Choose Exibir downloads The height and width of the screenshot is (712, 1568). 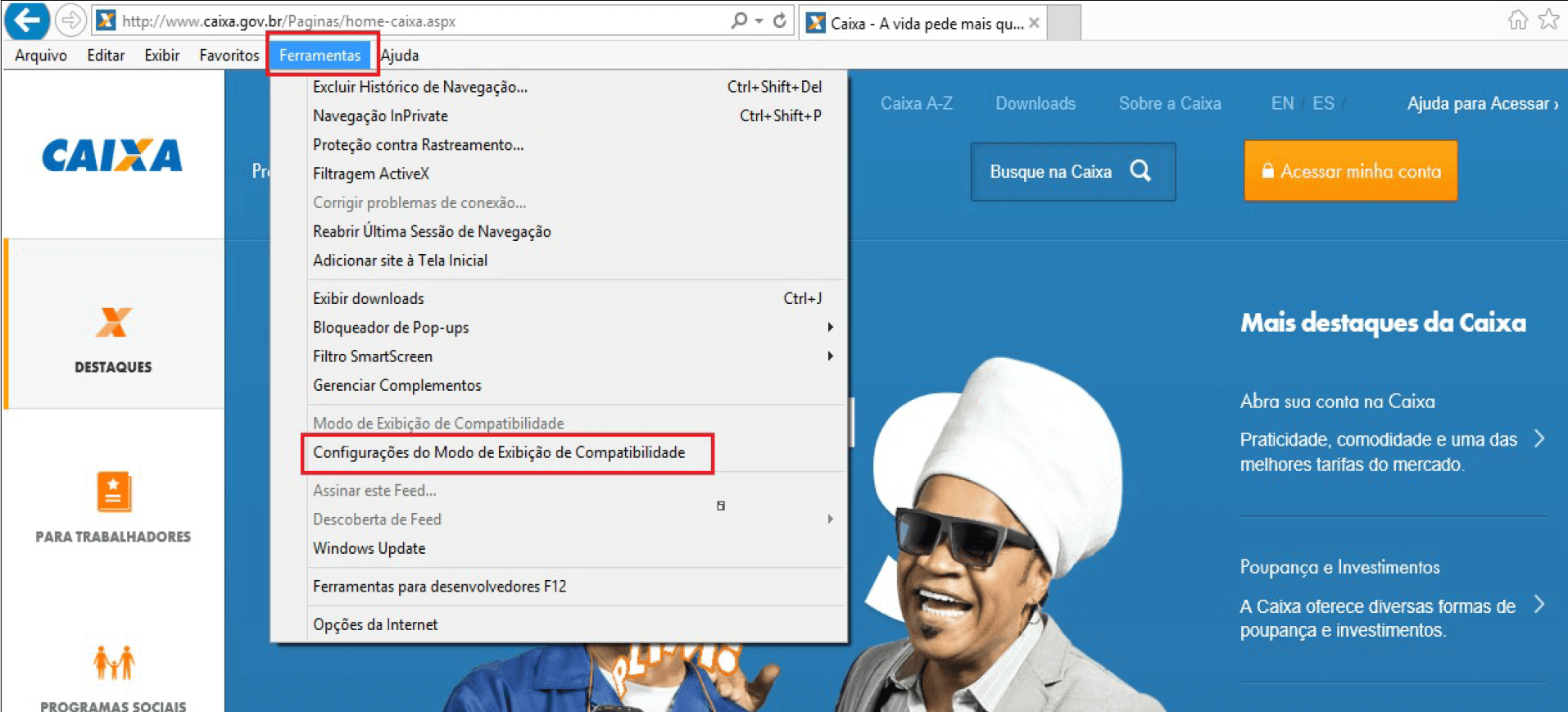tap(568, 298)
